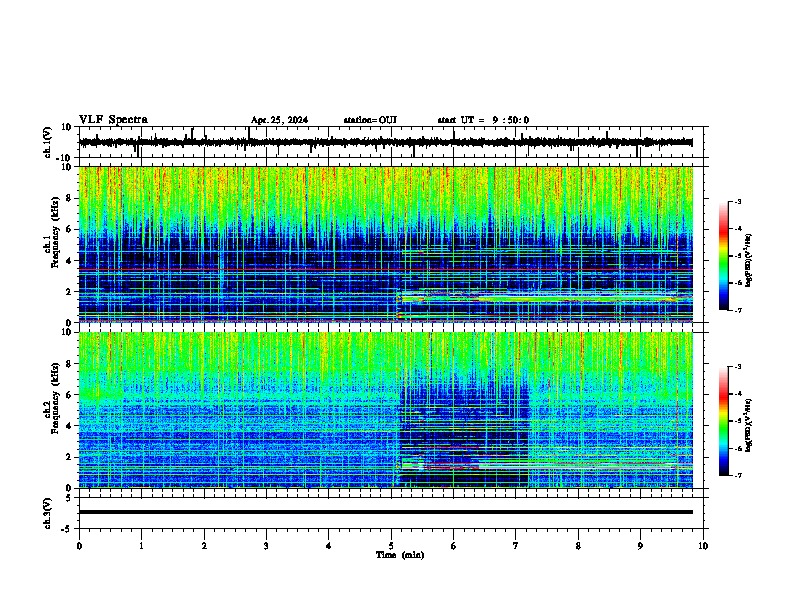This screenshot has height=612, width=792.
Task: Click the 'Time (min)' axis label
Action: point(400,555)
